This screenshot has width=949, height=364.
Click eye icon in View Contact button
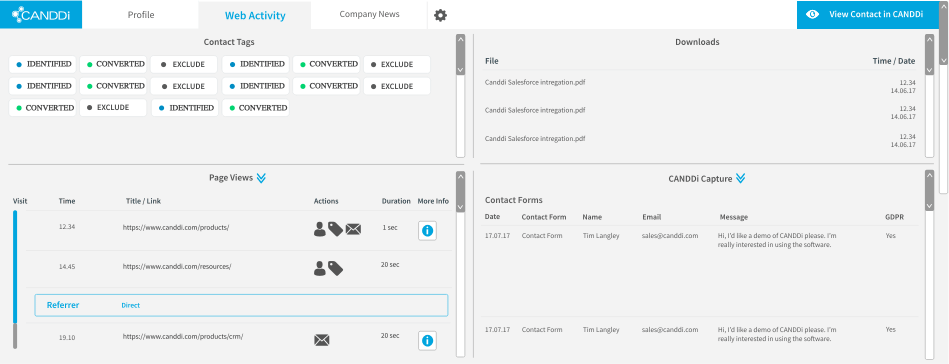813,15
